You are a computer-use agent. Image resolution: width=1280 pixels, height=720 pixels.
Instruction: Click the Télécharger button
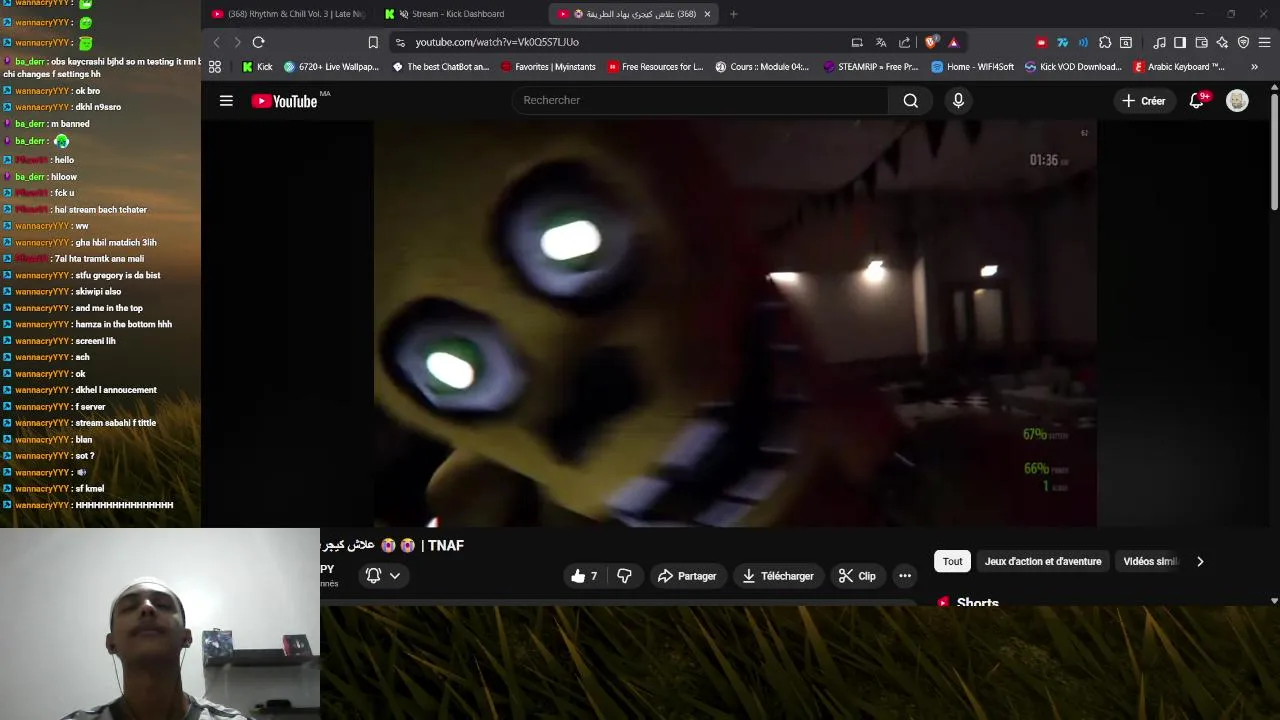pos(778,576)
